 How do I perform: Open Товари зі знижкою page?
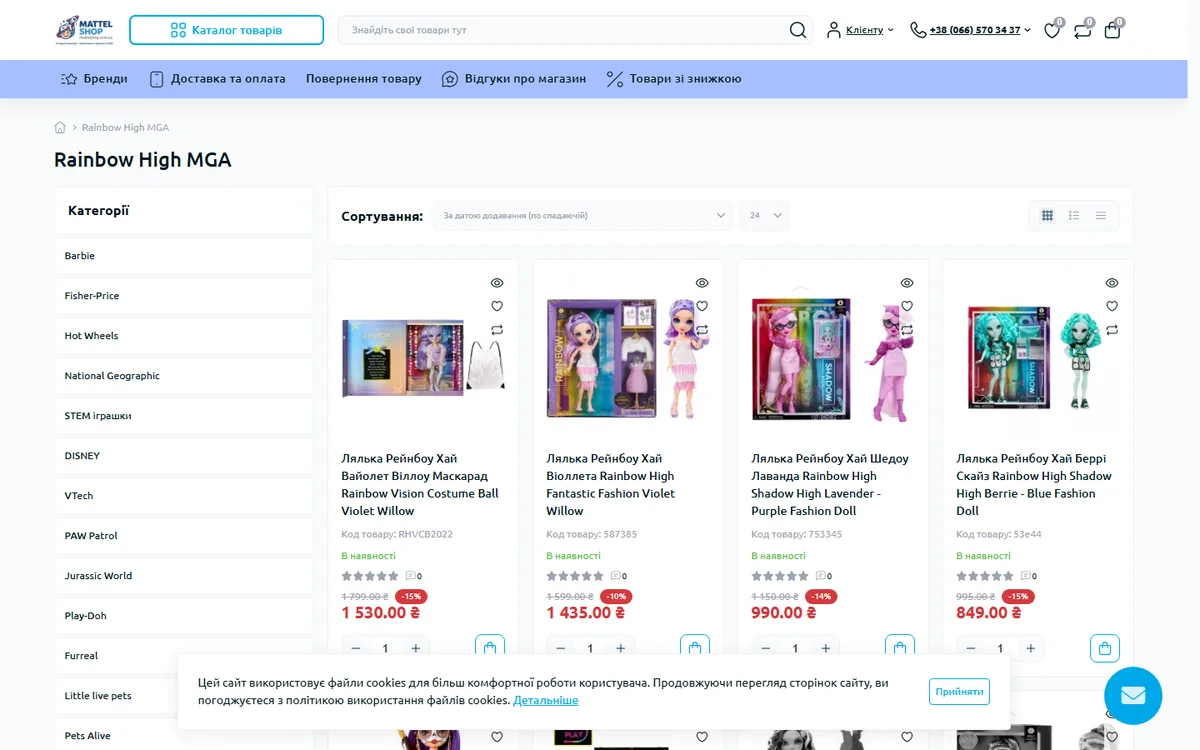point(674,79)
